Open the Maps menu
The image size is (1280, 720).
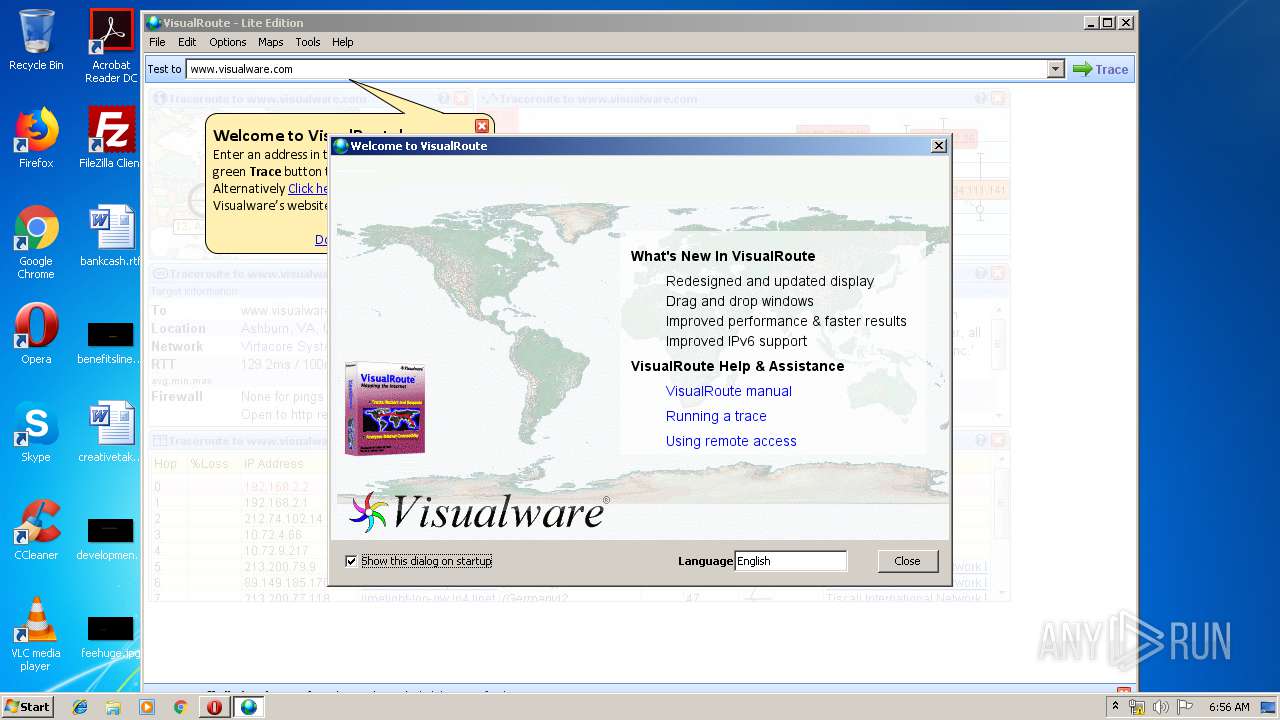click(x=270, y=42)
